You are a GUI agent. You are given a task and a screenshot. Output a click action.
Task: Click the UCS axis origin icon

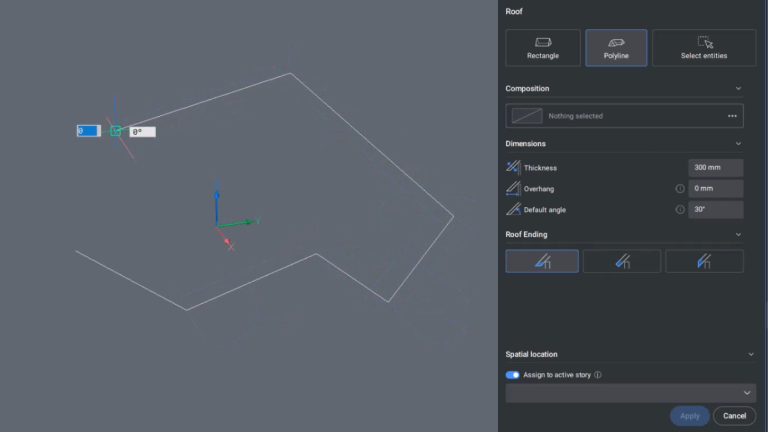click(217, 225)
